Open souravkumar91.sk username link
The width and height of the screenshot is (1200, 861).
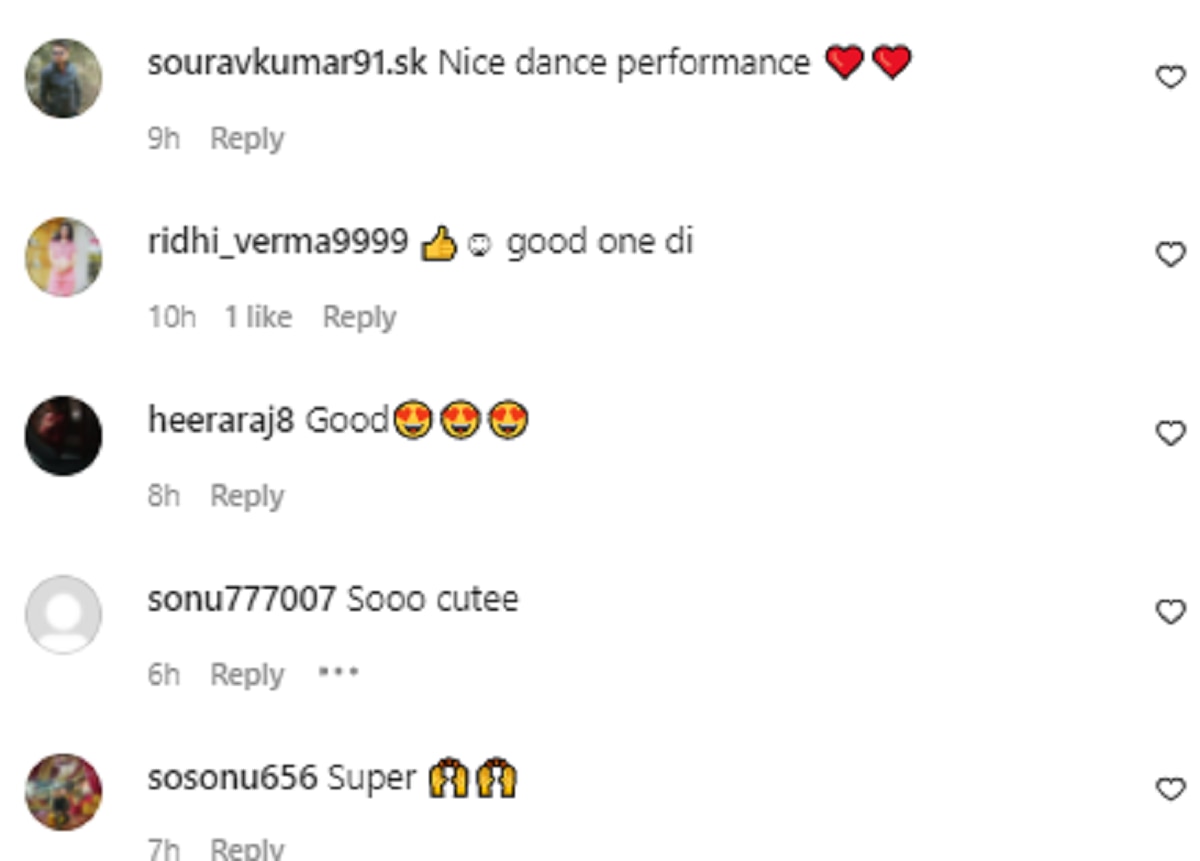click(287, 63)
